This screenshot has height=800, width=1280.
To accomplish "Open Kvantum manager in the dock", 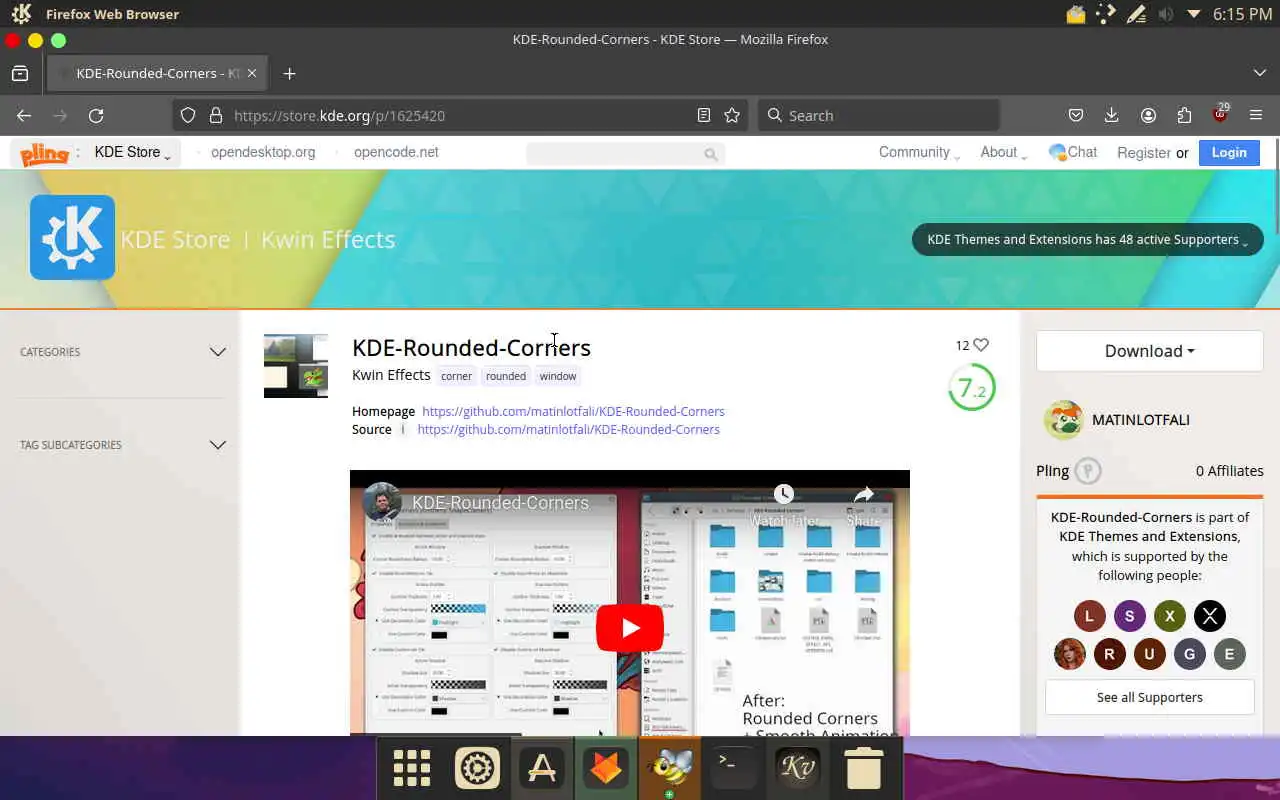I will (798, 768).
